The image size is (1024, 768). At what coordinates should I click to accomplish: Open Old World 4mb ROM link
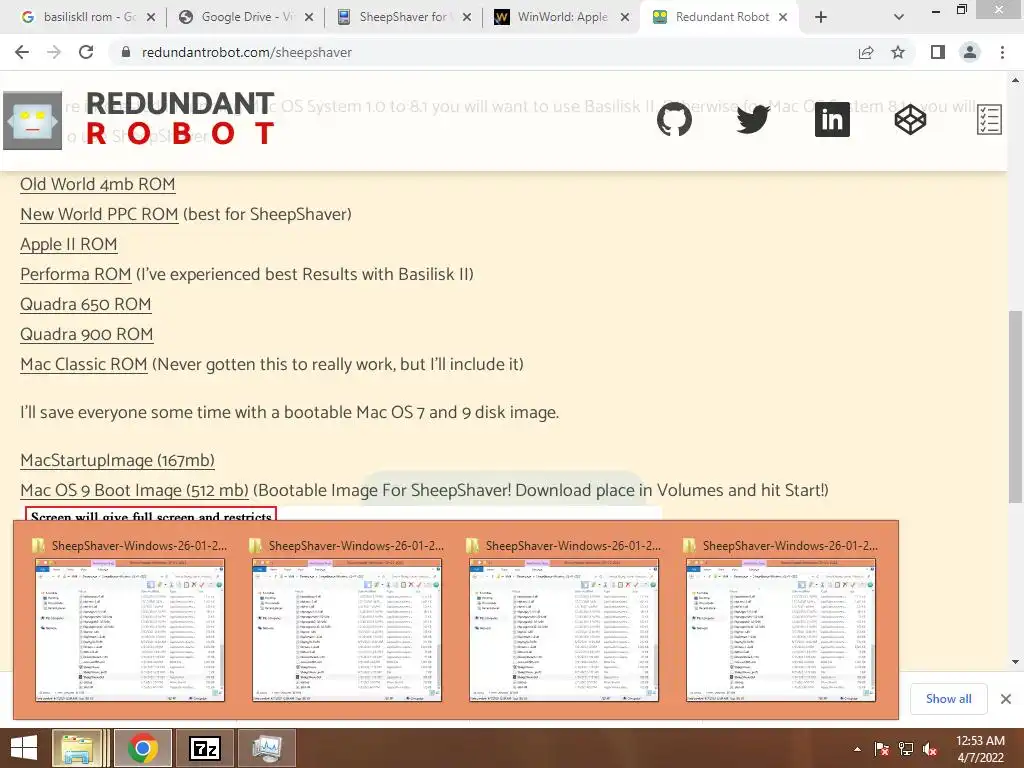97,184
